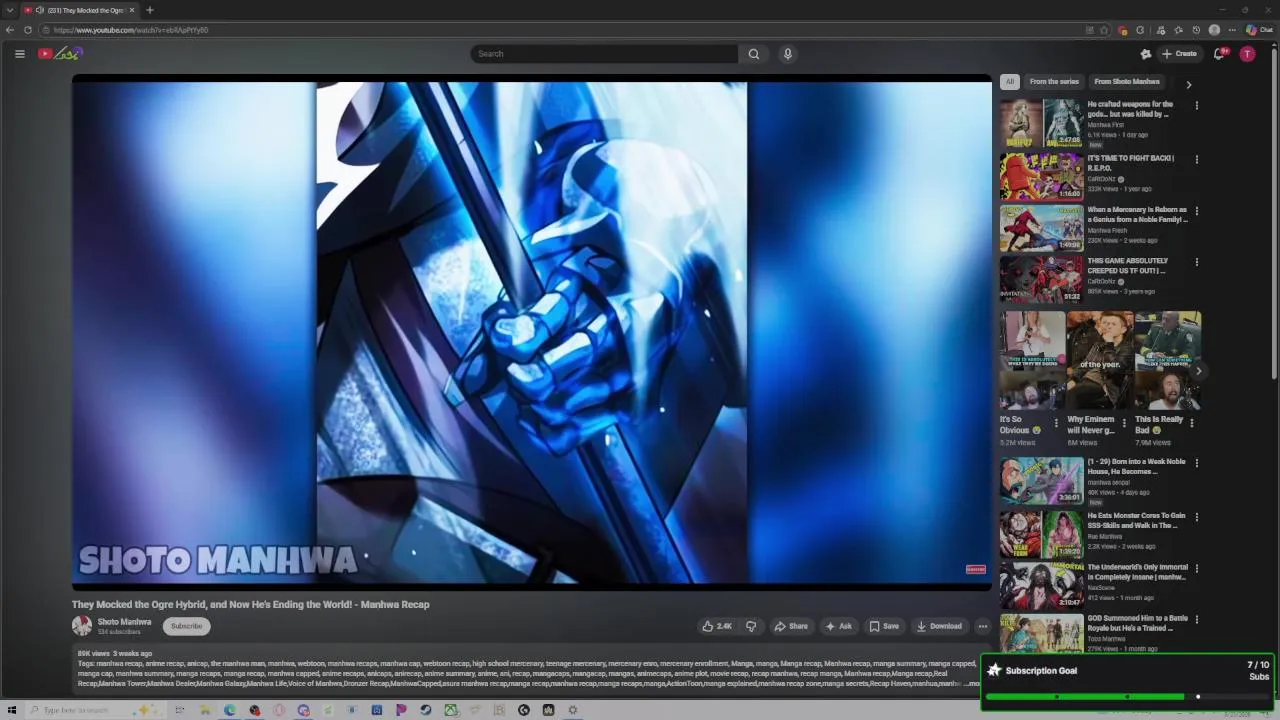The height and width of the screenshot is (720, 1280).
Task: Open more actions ellipsis below video
Action: pyautogui.click(x=983, y=626)
